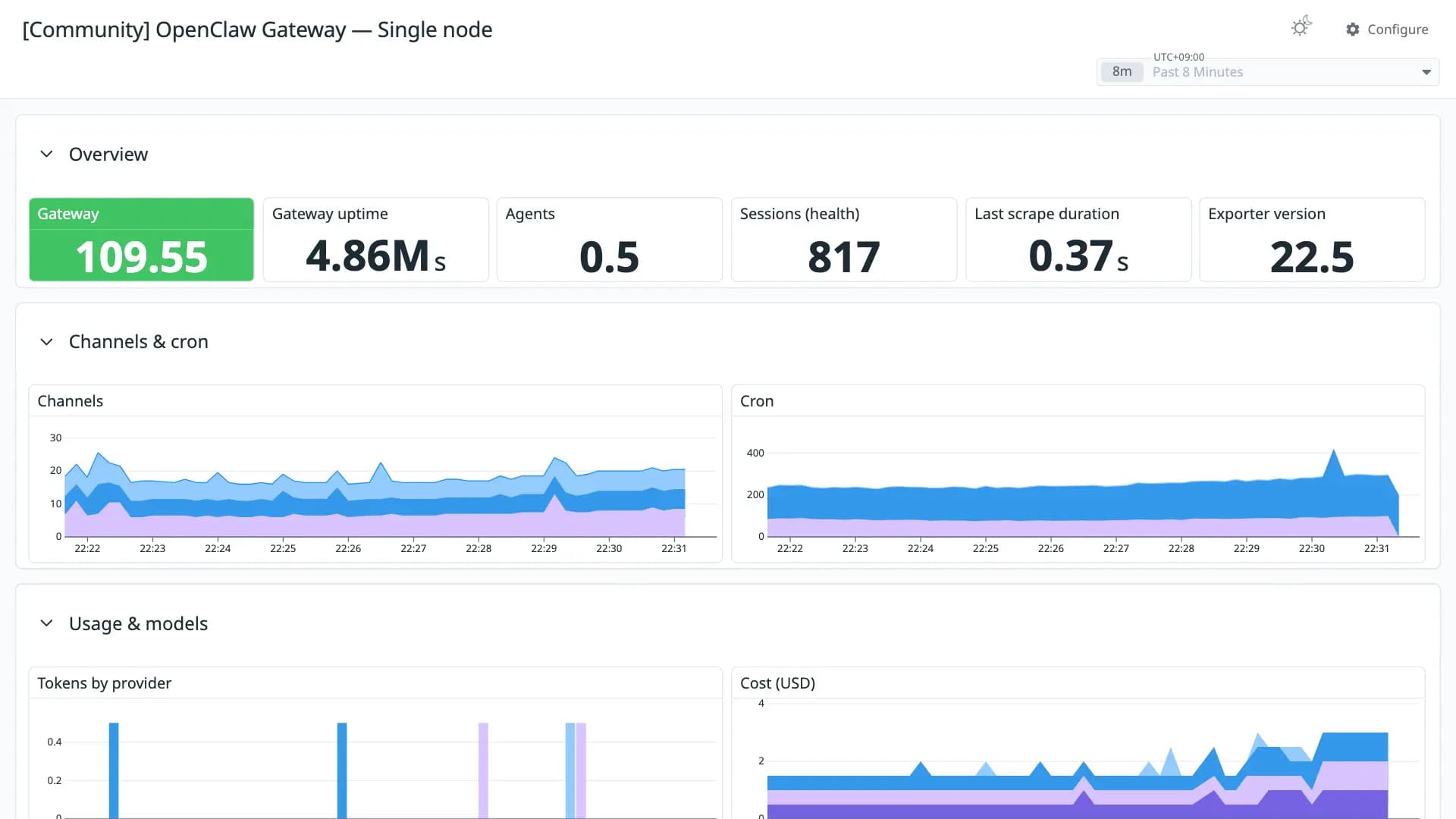Click the time range dropdown arrow
Viewport: 1456px width, 819px height.
(1426, 72)
